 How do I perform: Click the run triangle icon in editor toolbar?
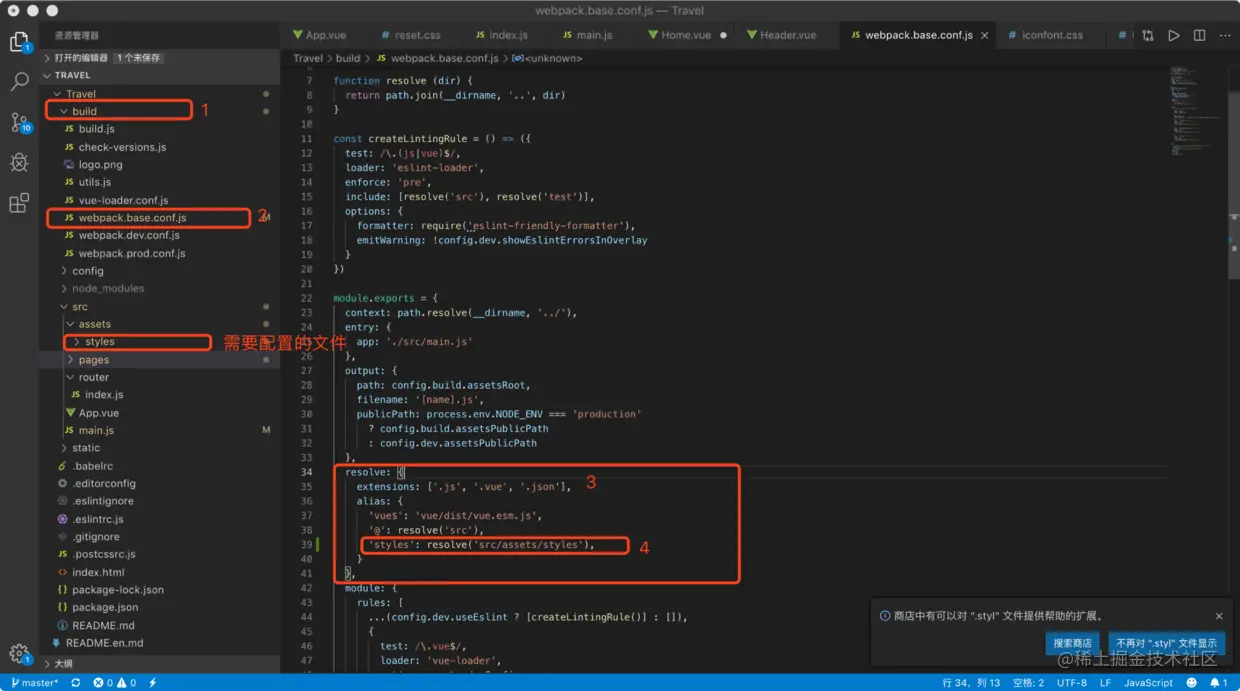coord(1174,35)
